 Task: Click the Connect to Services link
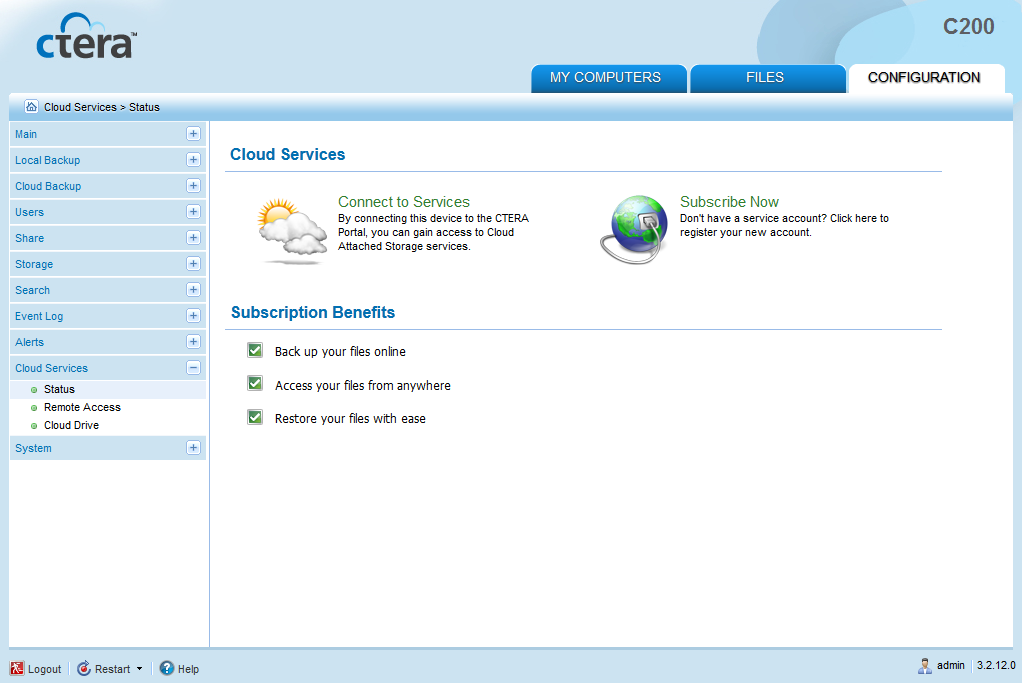403,202
